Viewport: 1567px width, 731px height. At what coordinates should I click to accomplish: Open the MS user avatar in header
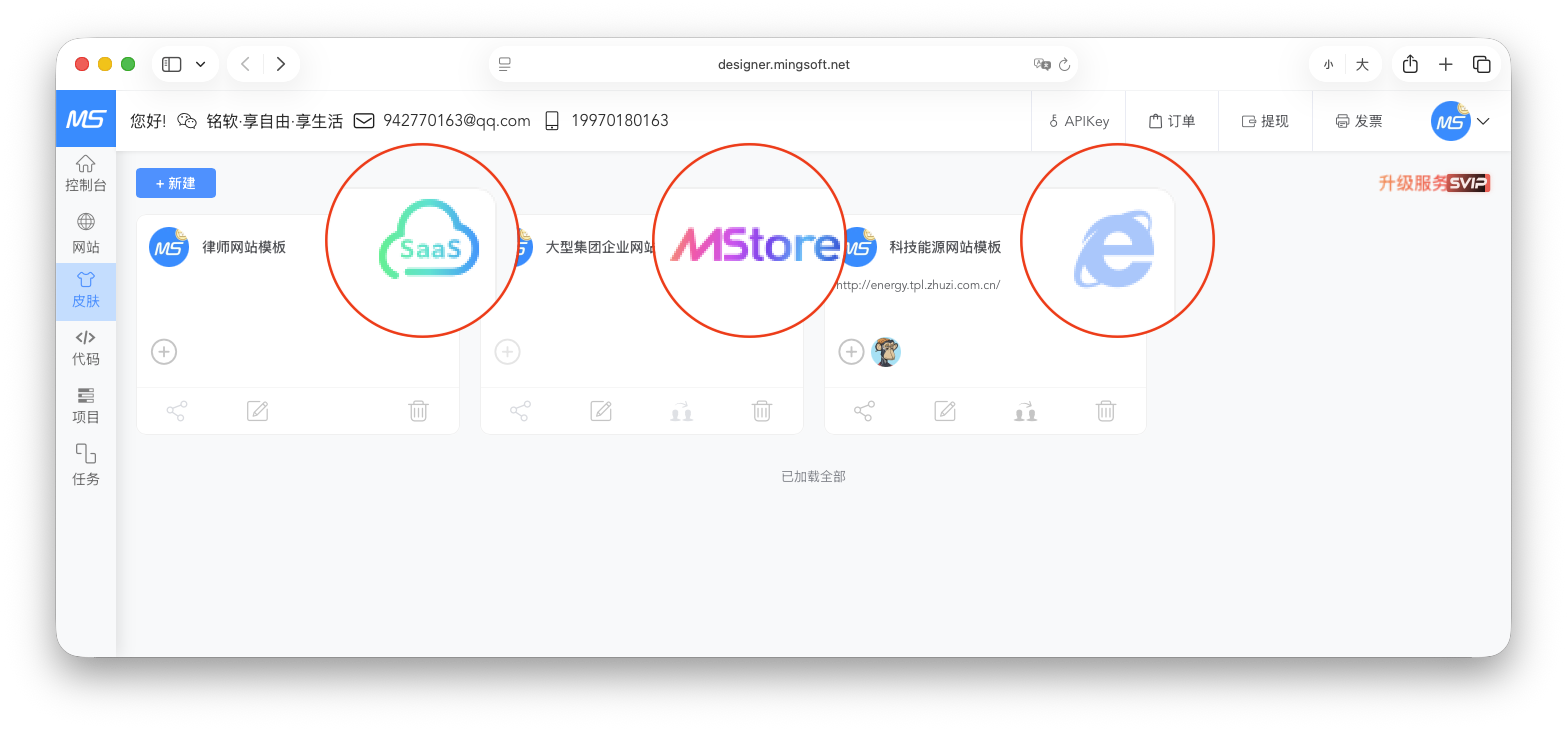tap(1450, 121)
